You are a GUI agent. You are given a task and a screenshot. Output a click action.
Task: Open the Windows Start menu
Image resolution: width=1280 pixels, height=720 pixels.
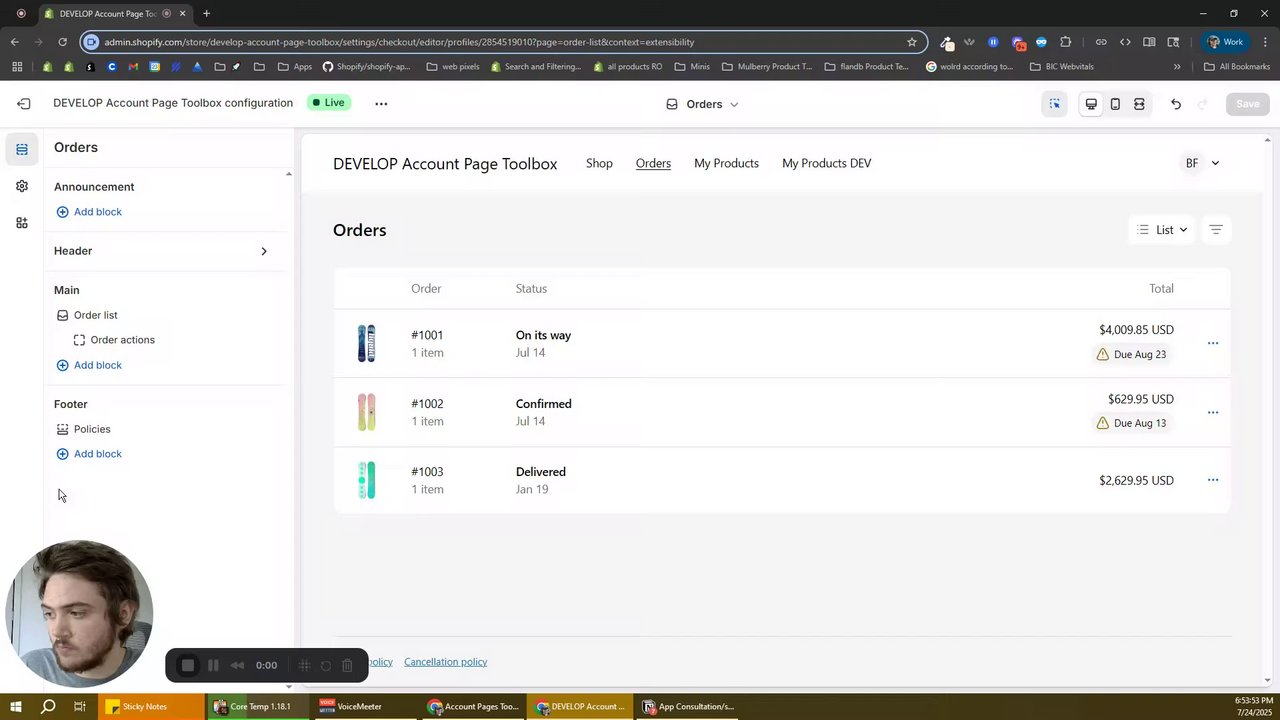click(x=16, y=707)
